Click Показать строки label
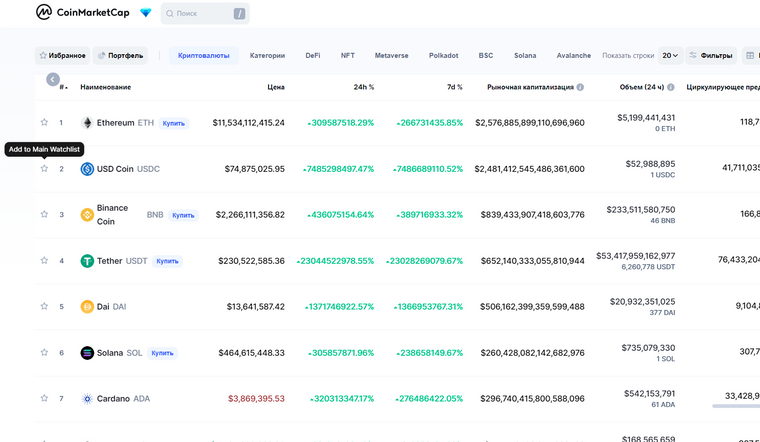The image size is (760, 442). coord(628,55)
